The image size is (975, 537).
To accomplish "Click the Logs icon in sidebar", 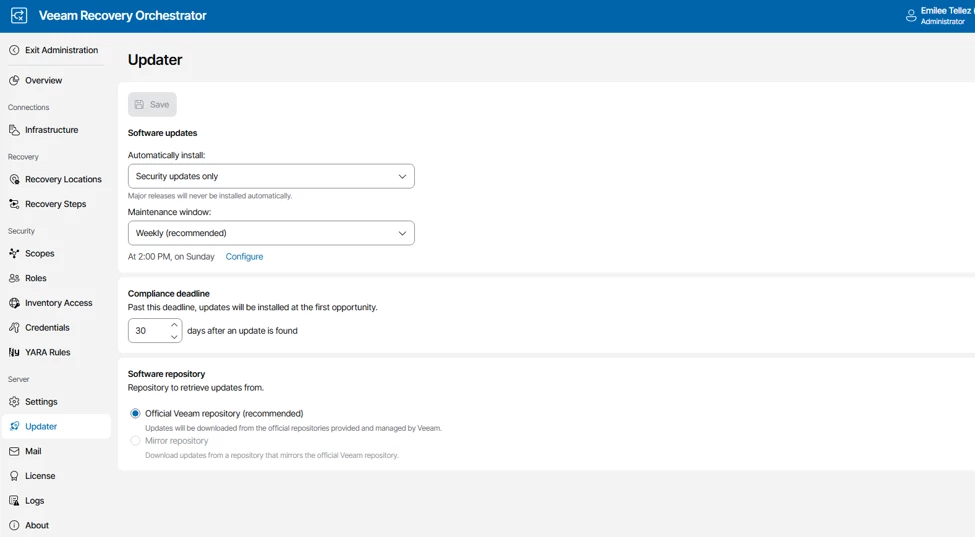I will 14,501.
